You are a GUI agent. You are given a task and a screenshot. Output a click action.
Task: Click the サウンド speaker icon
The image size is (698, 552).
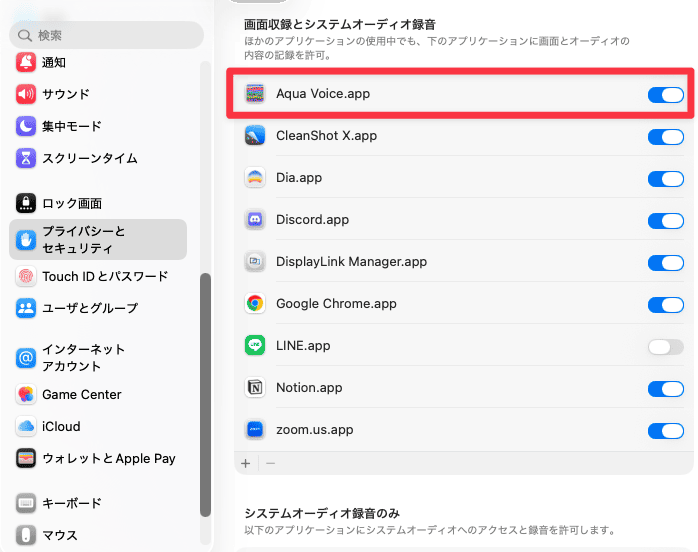click(26, 94)
